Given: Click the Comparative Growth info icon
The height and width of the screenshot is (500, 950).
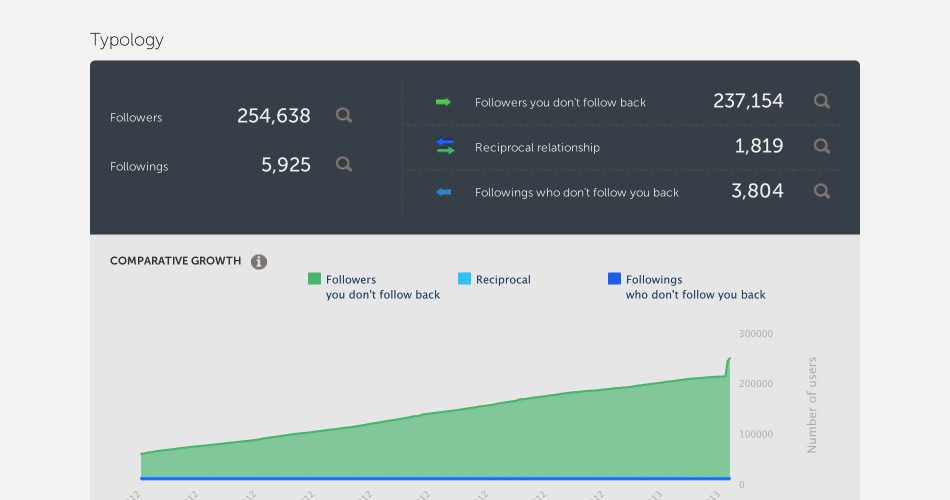Looking at the screenshot, I should click(259, 262).
